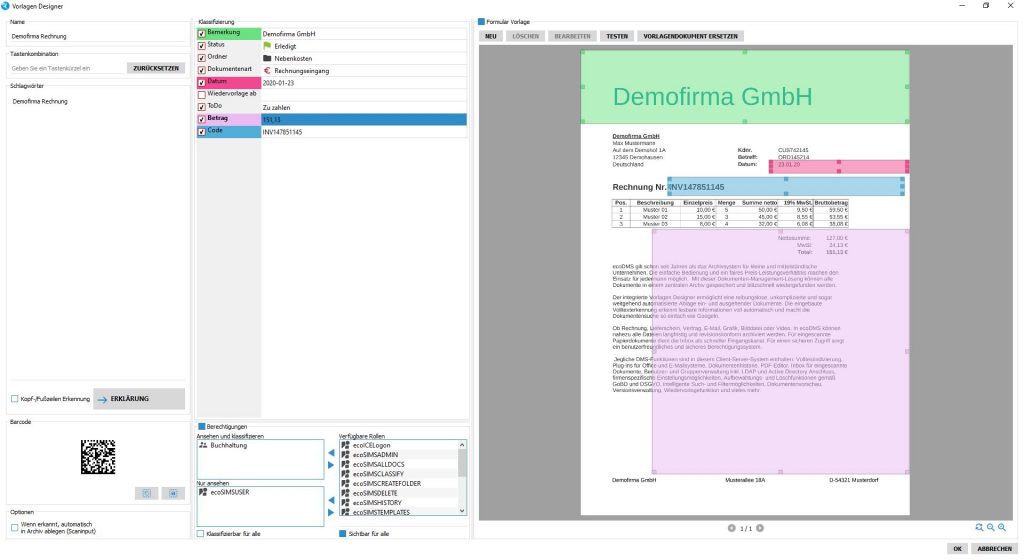Click the ABBRECHEN button
Screen dimensions: 1024x560
coord(993,548)
